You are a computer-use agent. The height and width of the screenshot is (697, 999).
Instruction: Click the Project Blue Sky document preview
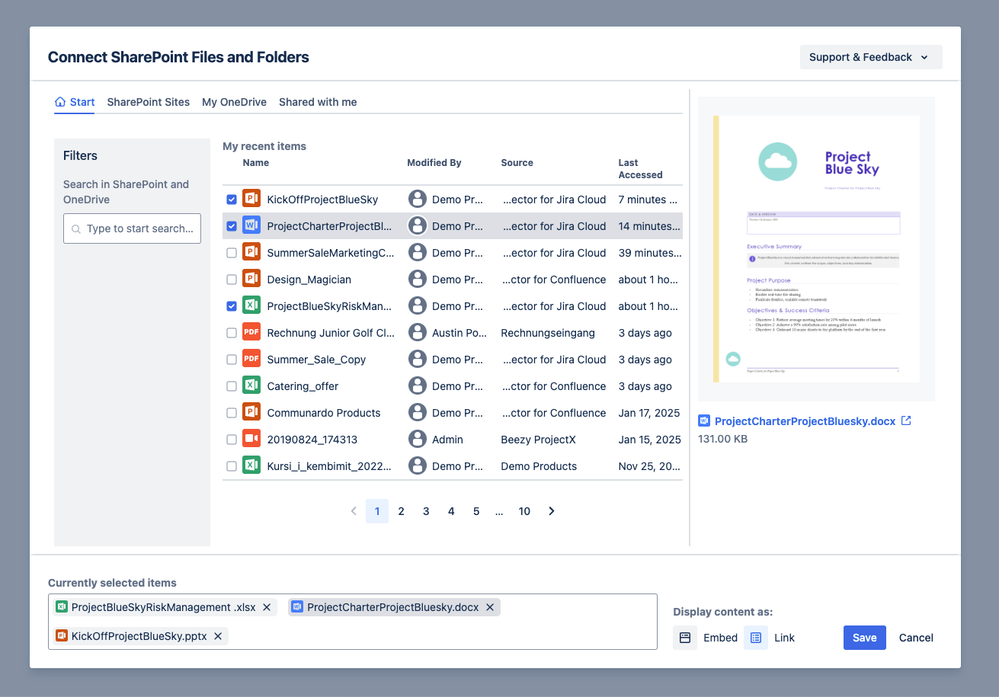pyautogui.click(x=817, y=249)
